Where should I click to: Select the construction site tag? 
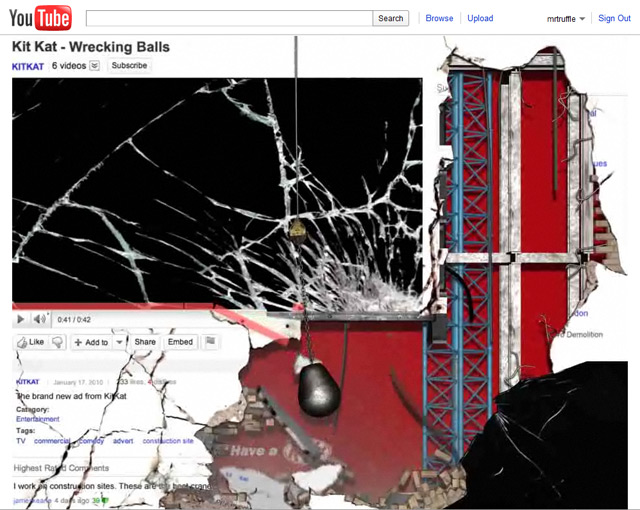[168, 441]
